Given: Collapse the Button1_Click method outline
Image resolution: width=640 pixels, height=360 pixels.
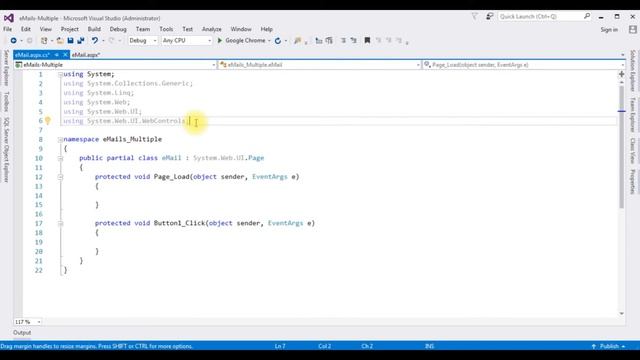Looking at the screenshot, I should (x=60, y=223).
